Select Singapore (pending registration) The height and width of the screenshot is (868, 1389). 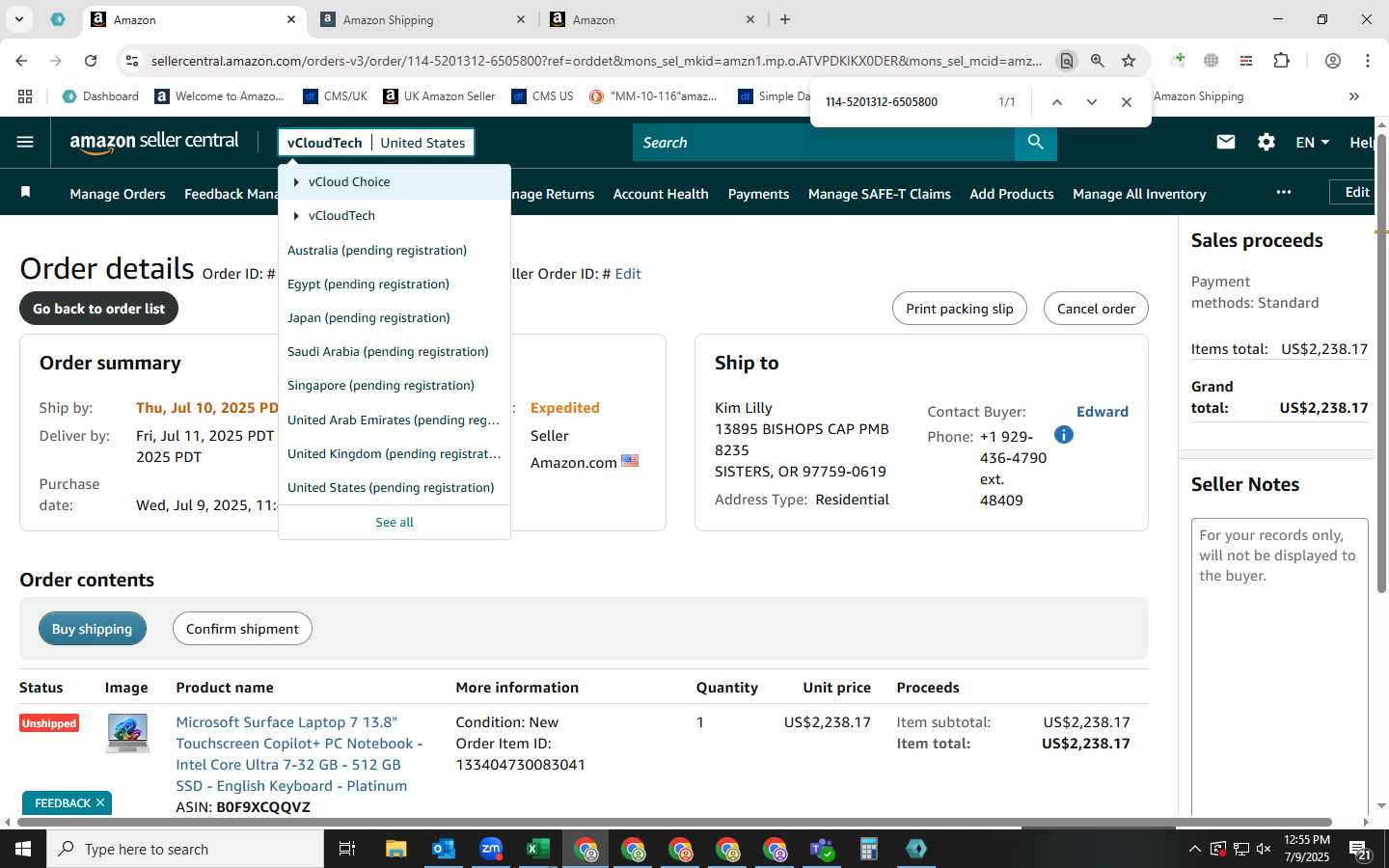point(381,385)
